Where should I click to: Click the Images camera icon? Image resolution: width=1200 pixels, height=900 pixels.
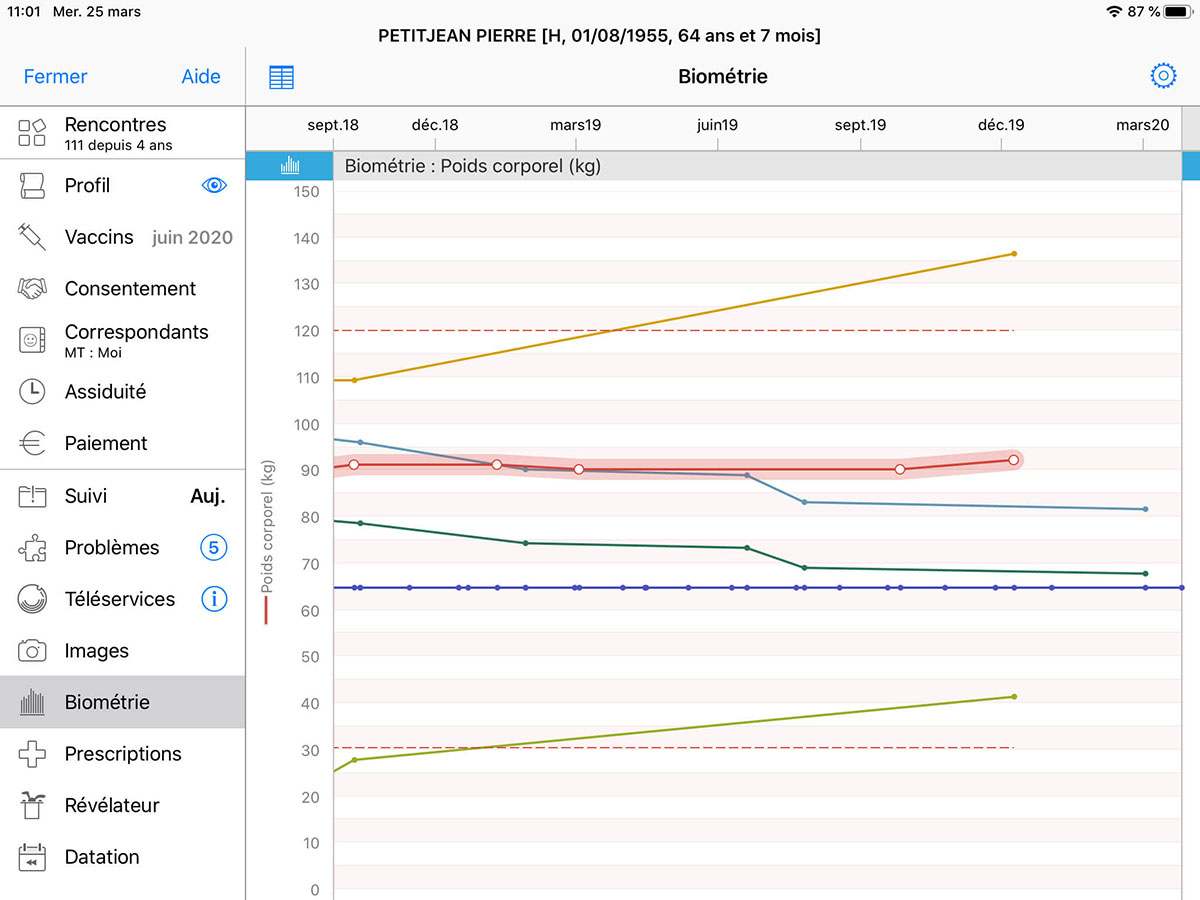32,651
